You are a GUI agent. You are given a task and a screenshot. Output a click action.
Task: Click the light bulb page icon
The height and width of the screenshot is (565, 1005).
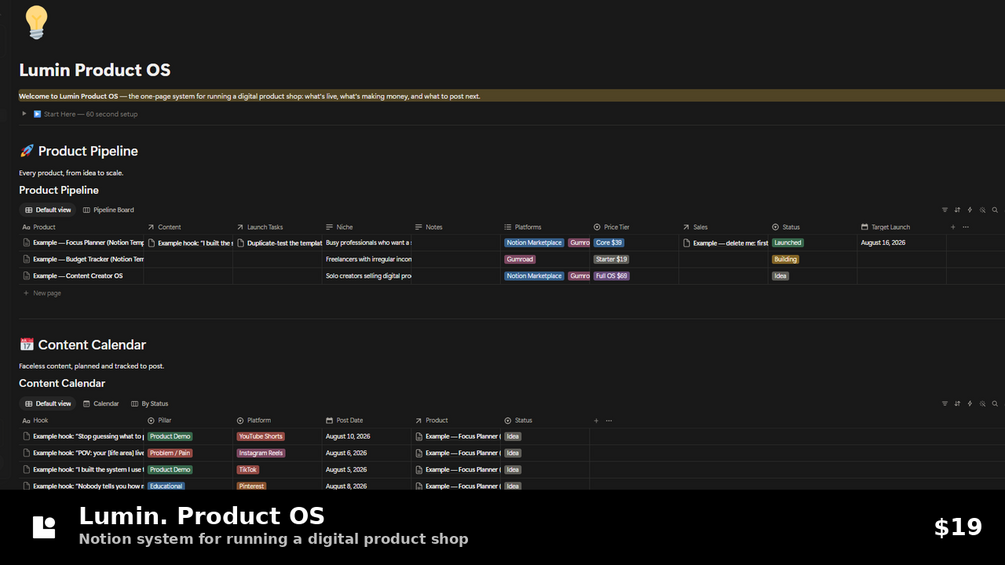tap(37, 22)
